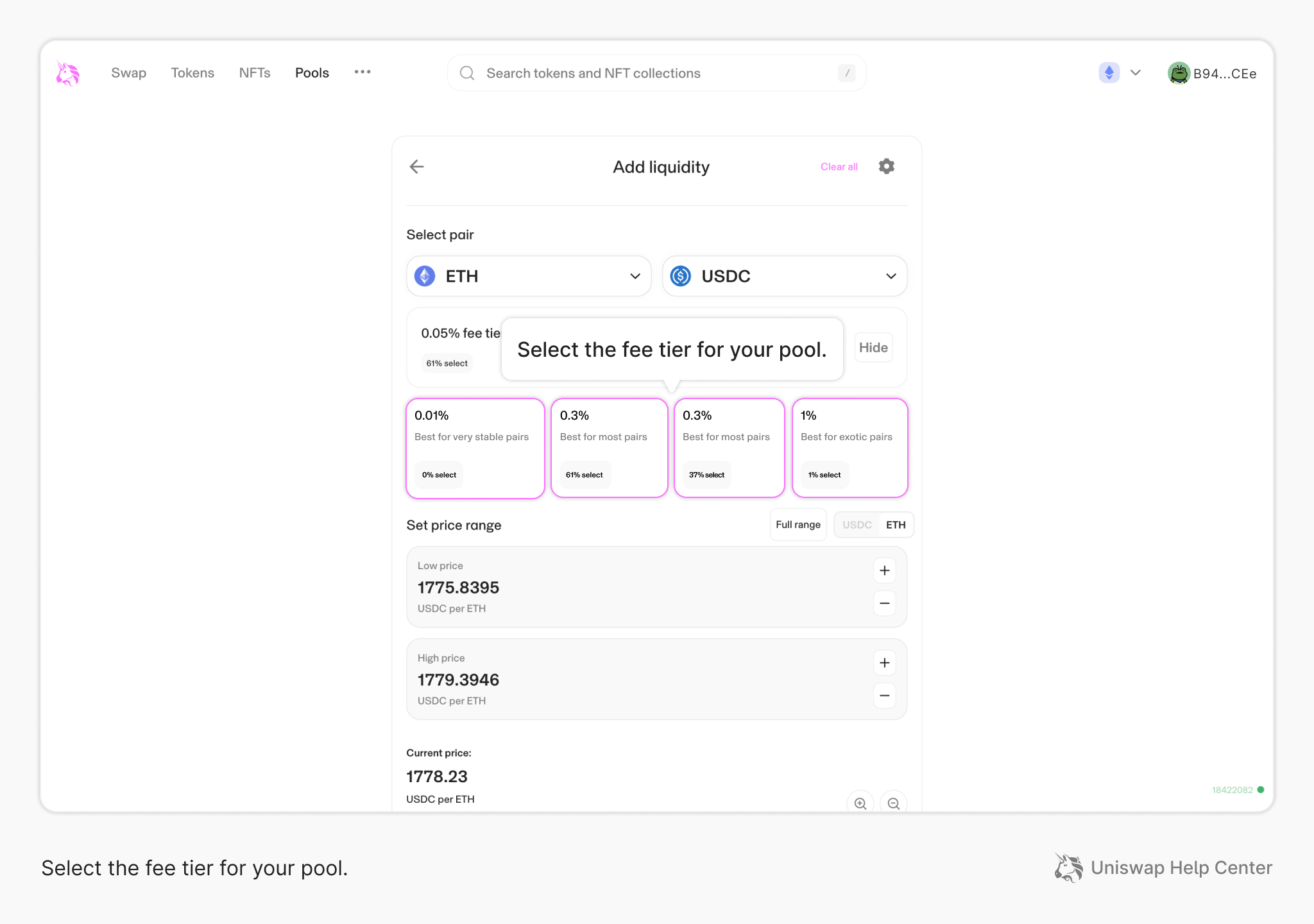Open the transaction settings gear
Image resolution: width=1314 pixels, height=924 pixels.
[886, 166]
